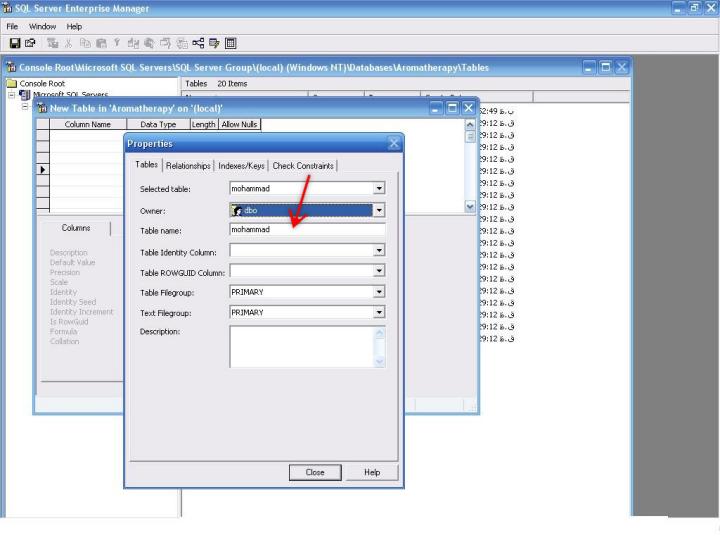Click the Properties icon next to Save

click(30, 43)
